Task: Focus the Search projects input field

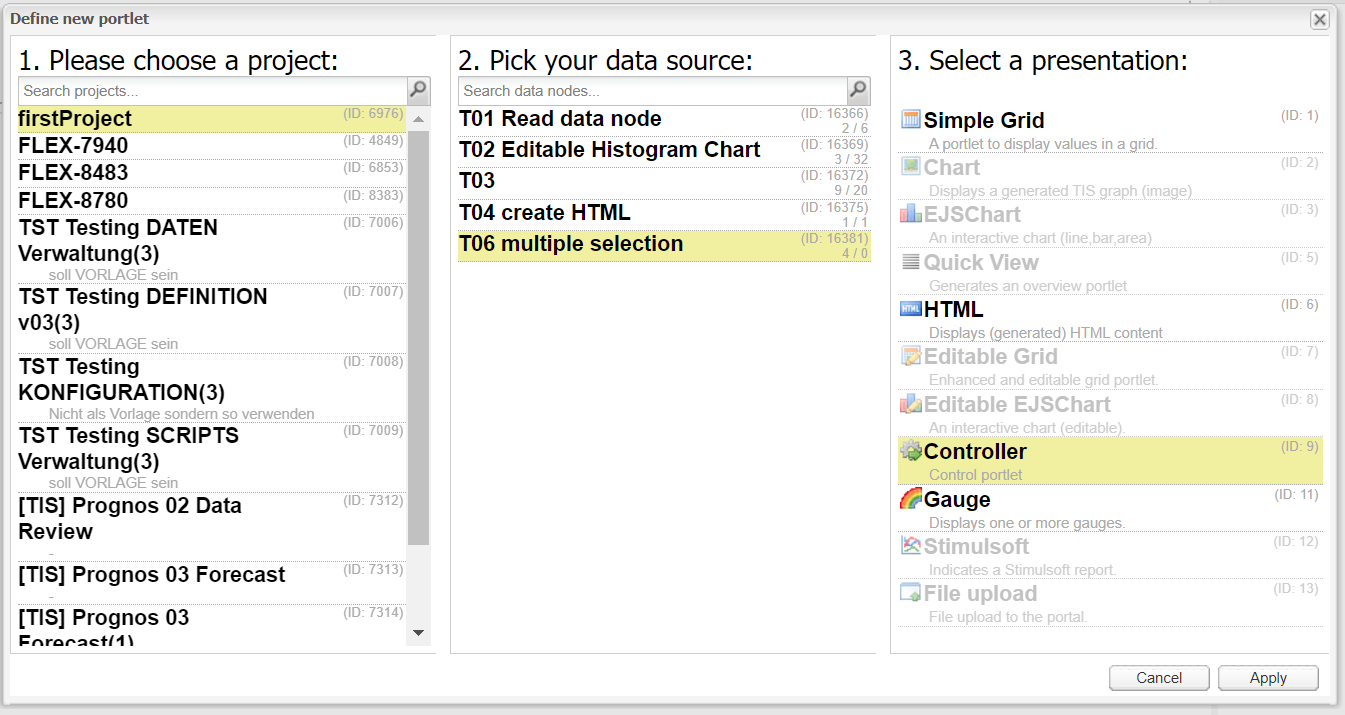Action: click(213, 91)
